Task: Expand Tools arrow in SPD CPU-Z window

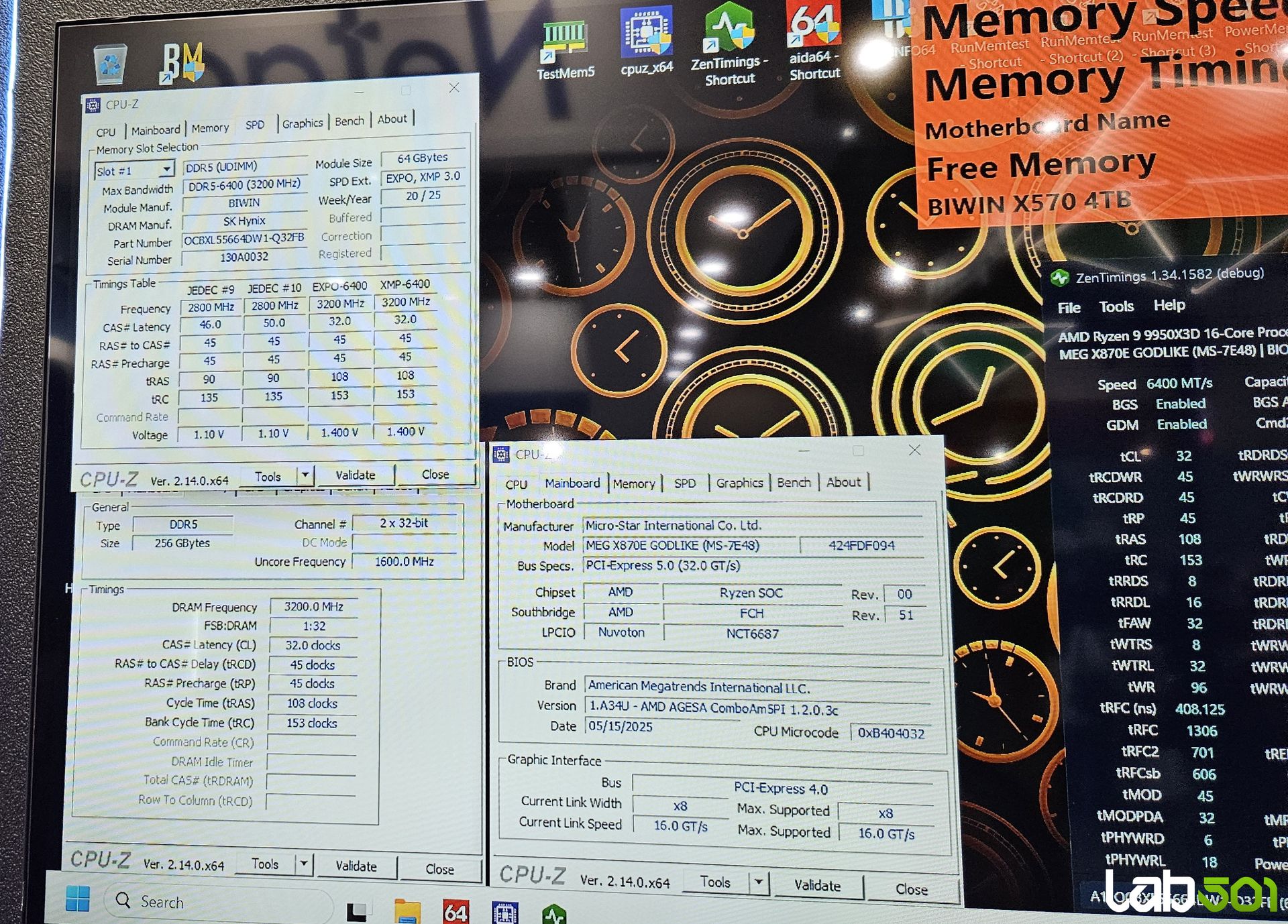Action: click(305, 475)
